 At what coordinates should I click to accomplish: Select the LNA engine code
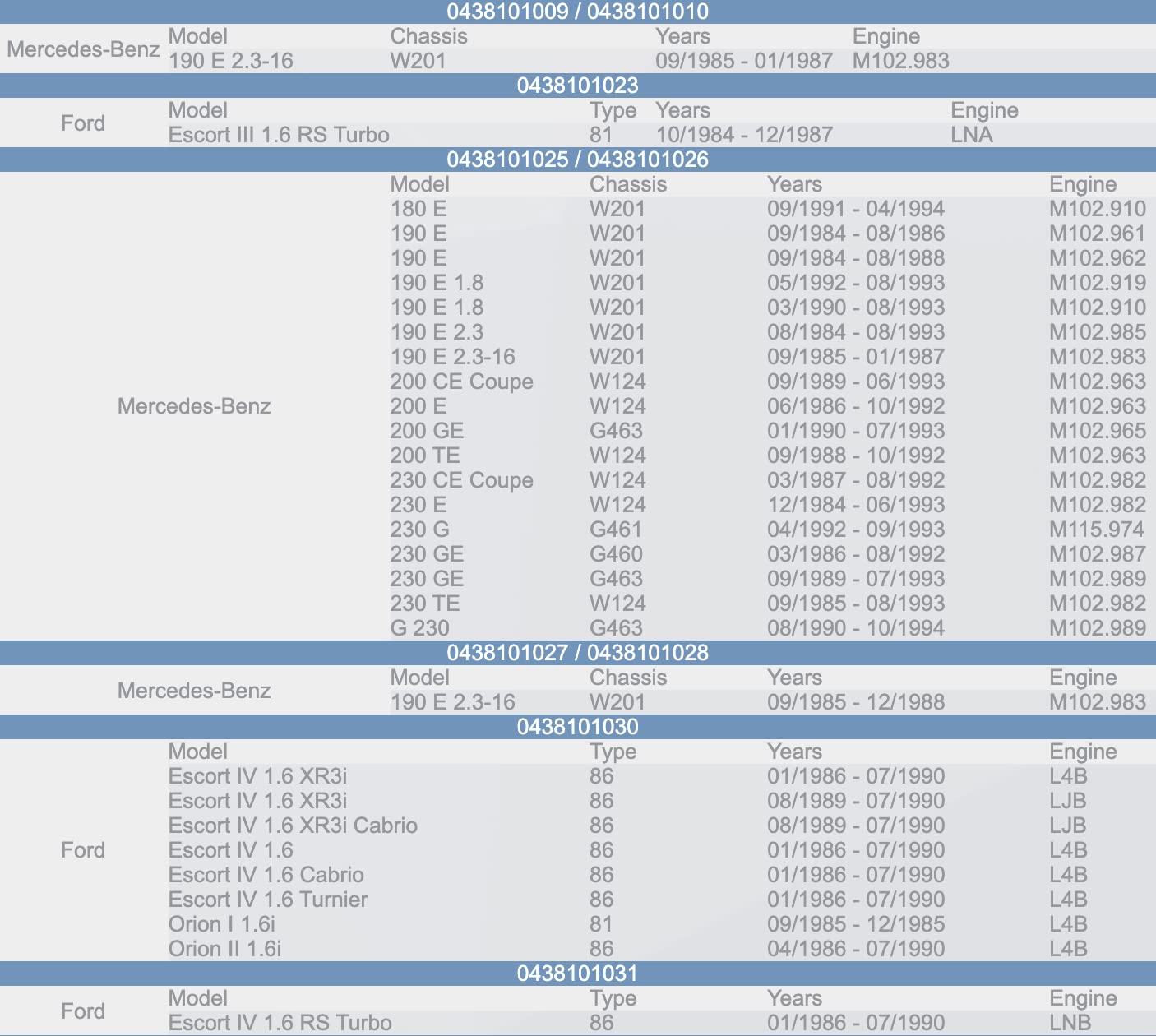[972, 135]
